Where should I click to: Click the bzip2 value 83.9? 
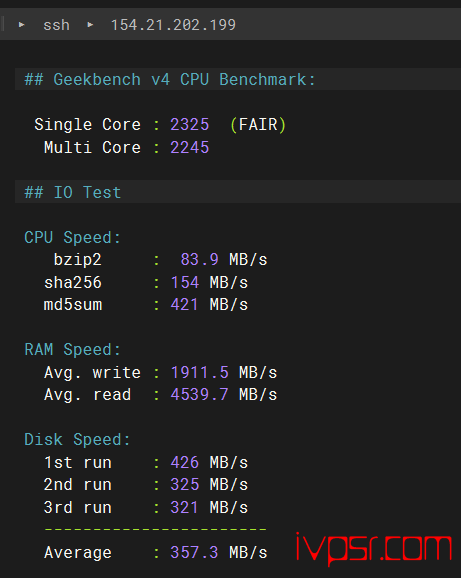coord(199,260)
